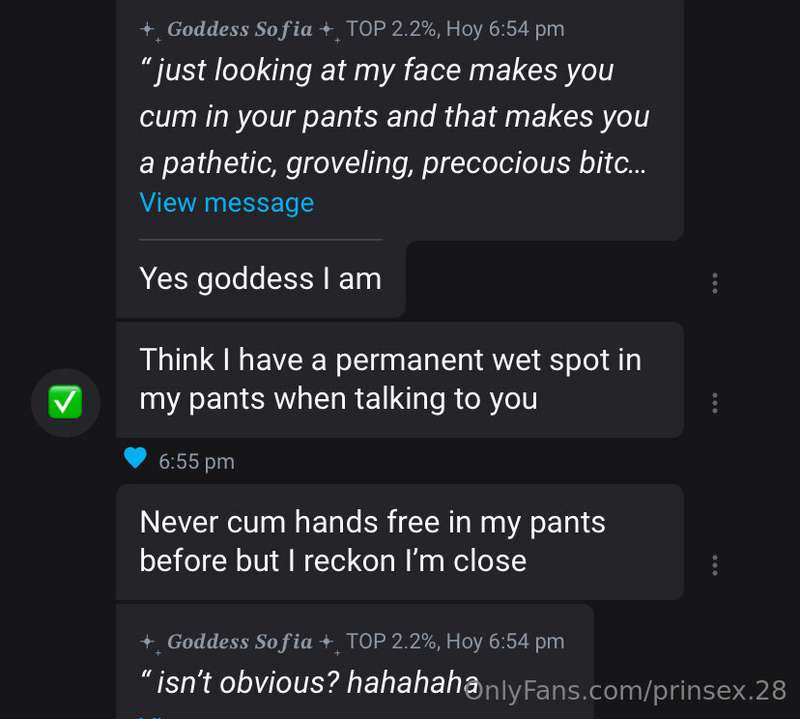This screenshot has height=719, width=800.
Task: Click sparkle icon before top Goddess Sofia name
Action: point(150,31)
